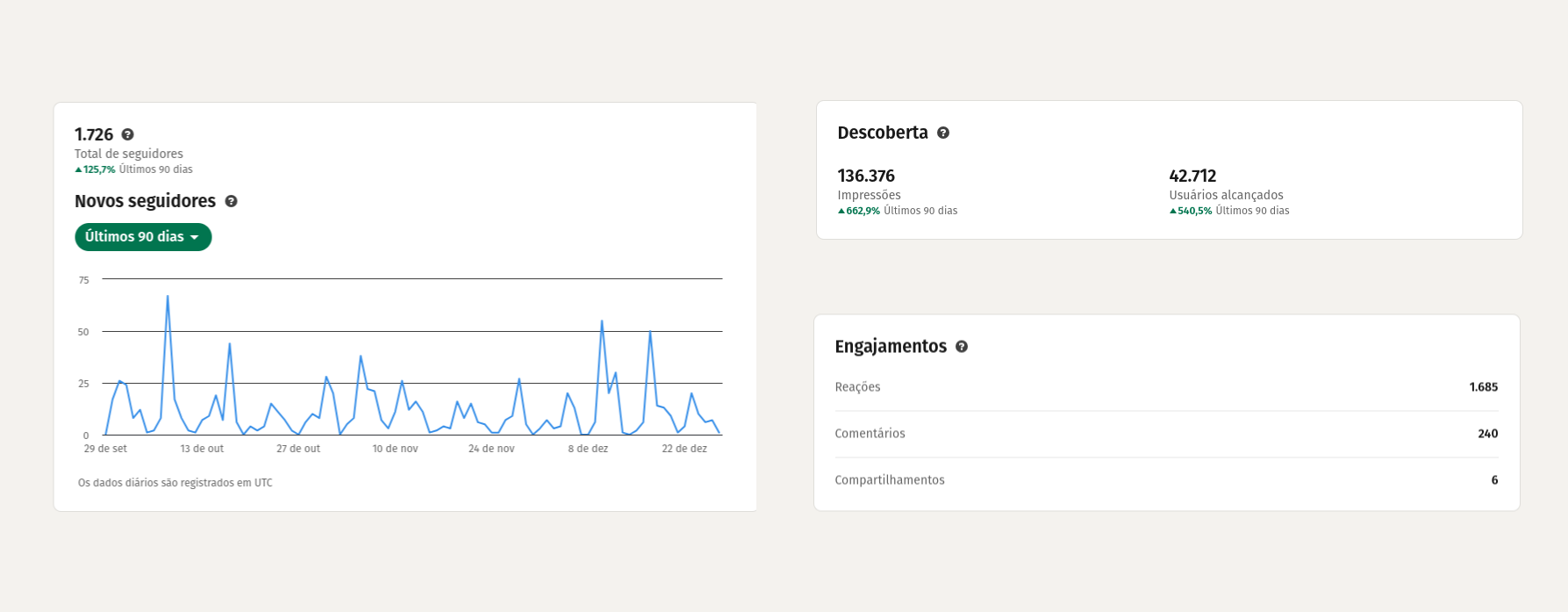The image size is (1568, 612).
Task: Click the Descoberta help question icon
Action: (943, 133)
